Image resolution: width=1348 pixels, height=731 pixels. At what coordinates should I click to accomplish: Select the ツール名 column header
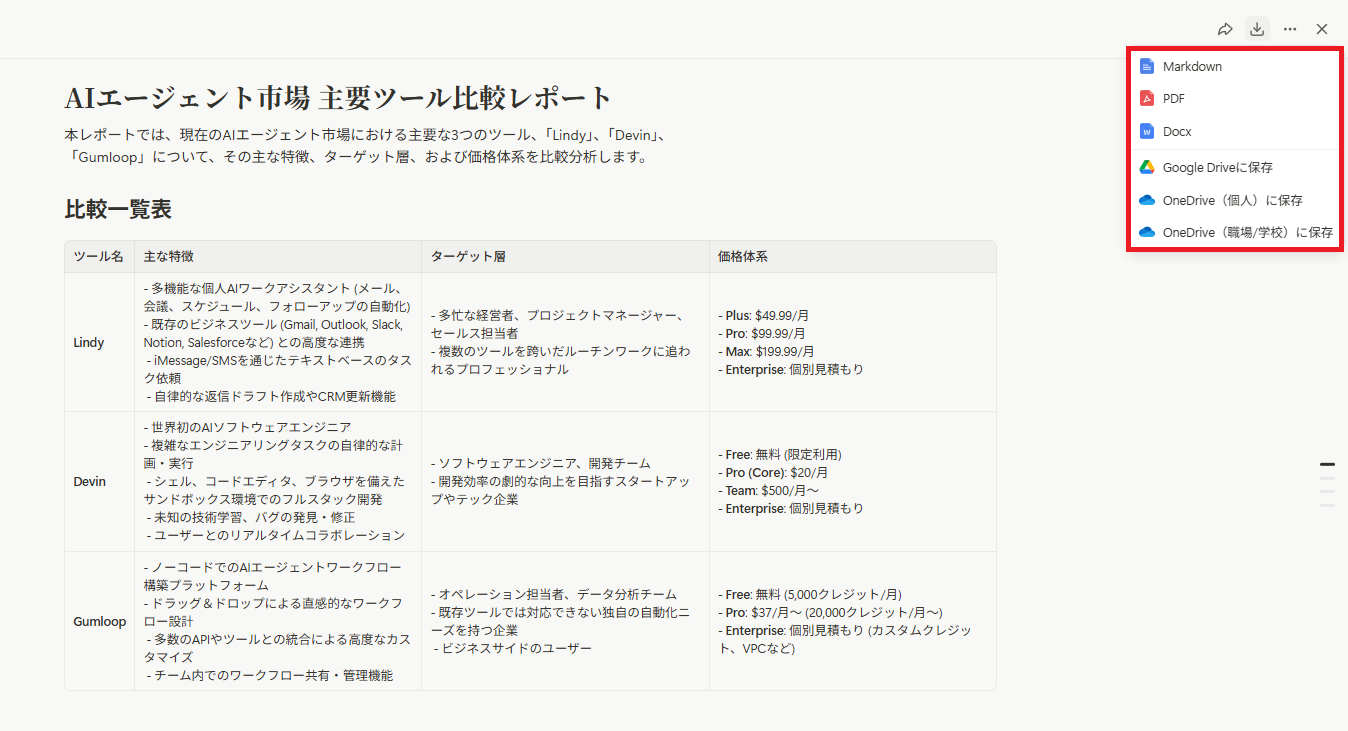(x=99, y=257)
